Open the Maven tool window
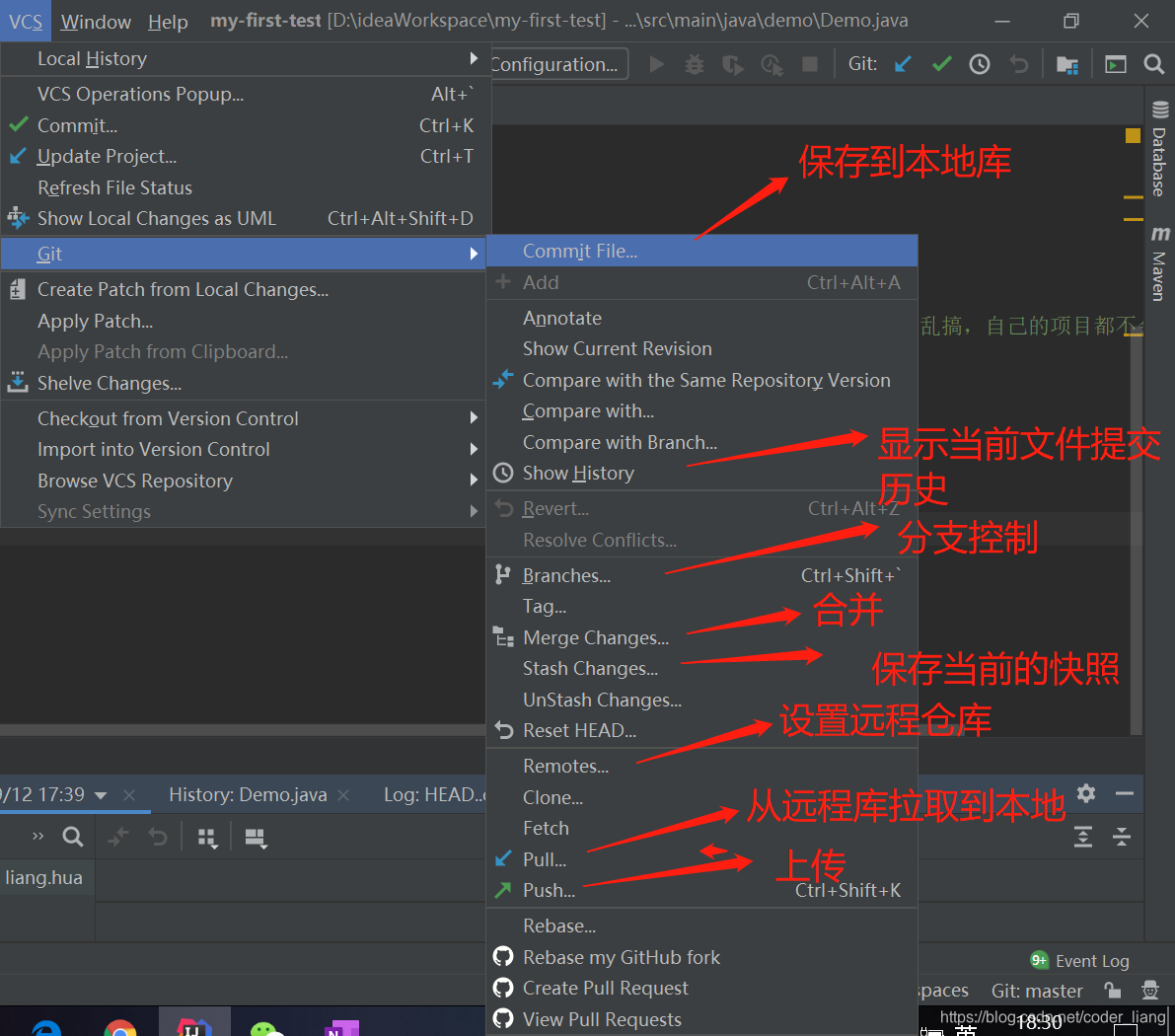This screenshot has height=1036, width=1175. pyautogui.click(x=1159, y=262)
